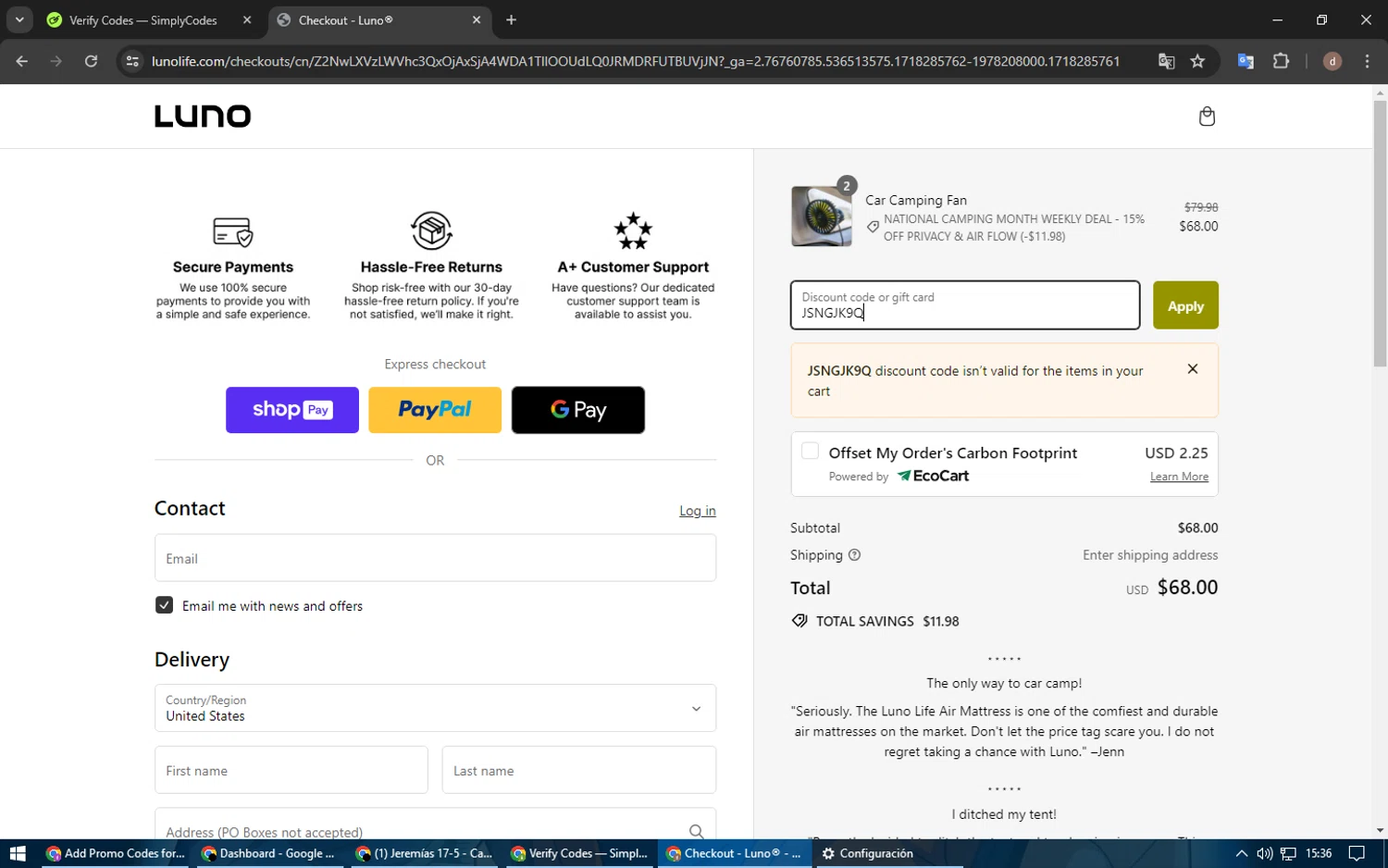Open the browser extensions puzzle icon
This screenshot has width=1388, height=868.
(x=1281, y=61)
